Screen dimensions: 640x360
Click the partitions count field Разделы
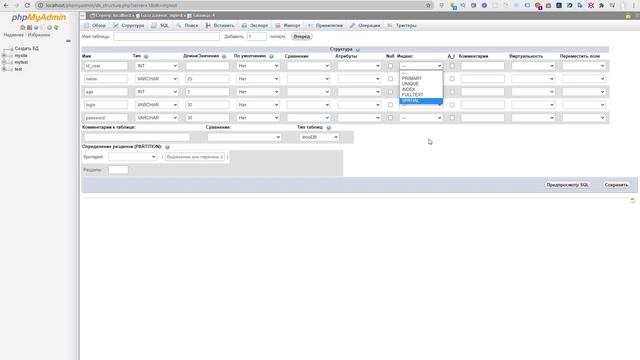(x=118, y=170)
